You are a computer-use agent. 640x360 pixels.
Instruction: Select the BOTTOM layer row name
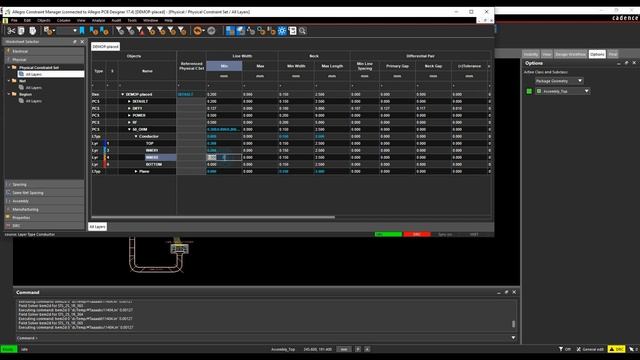154,164
